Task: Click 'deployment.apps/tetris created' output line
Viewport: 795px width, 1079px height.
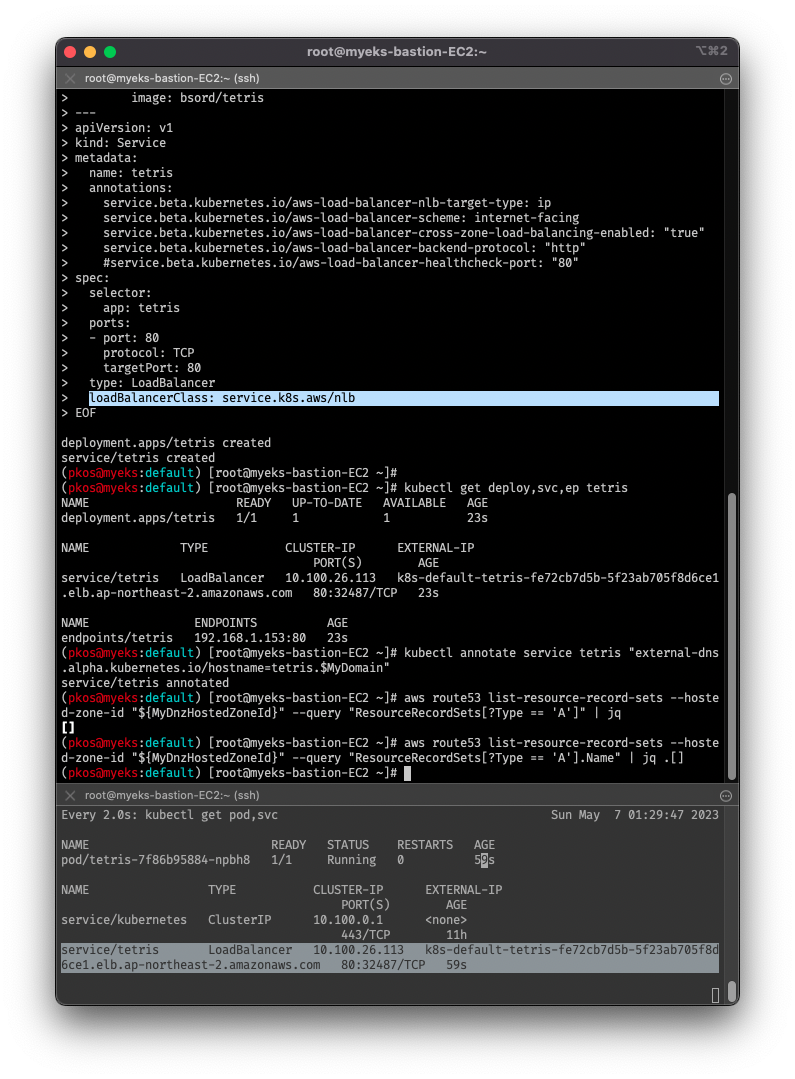Action: (166, 443)
